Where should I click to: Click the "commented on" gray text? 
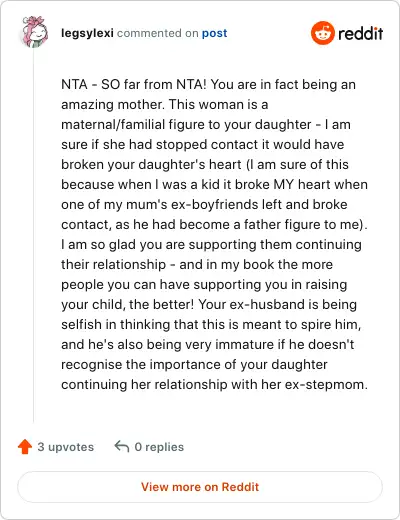click(x=158, y=33)
